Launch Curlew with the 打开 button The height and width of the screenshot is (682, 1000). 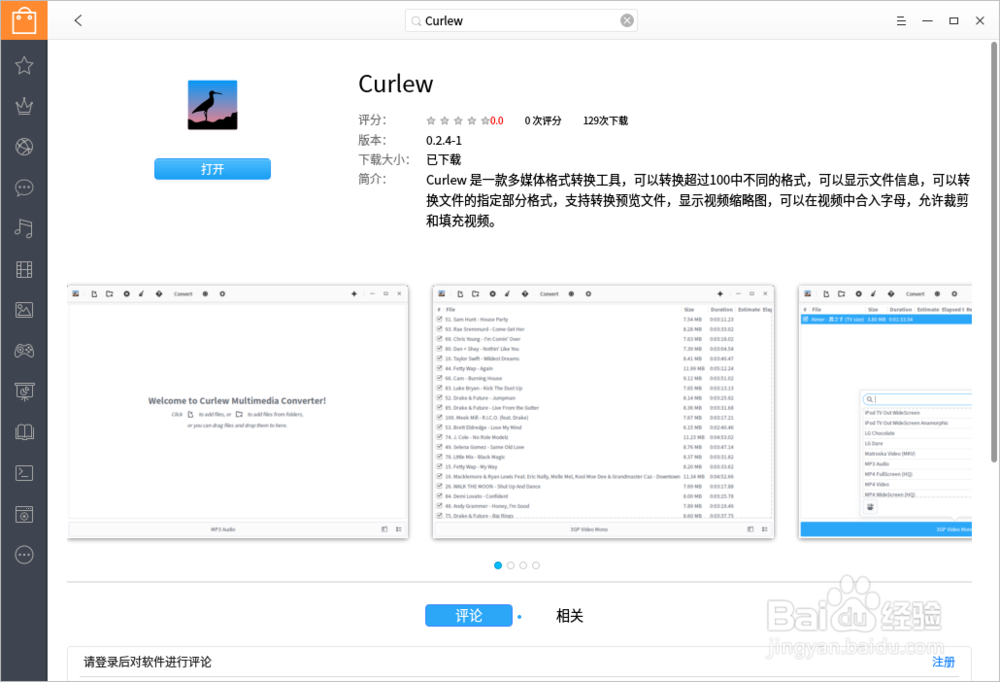(x=212, y=168)
